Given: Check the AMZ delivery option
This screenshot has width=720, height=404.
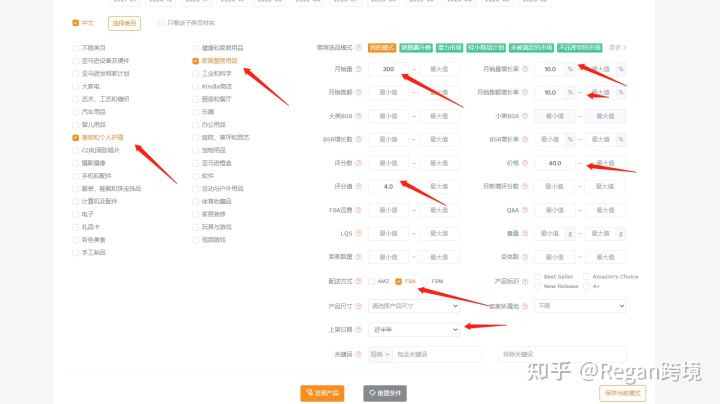Looking at the screenshot, I should (371, 281).
